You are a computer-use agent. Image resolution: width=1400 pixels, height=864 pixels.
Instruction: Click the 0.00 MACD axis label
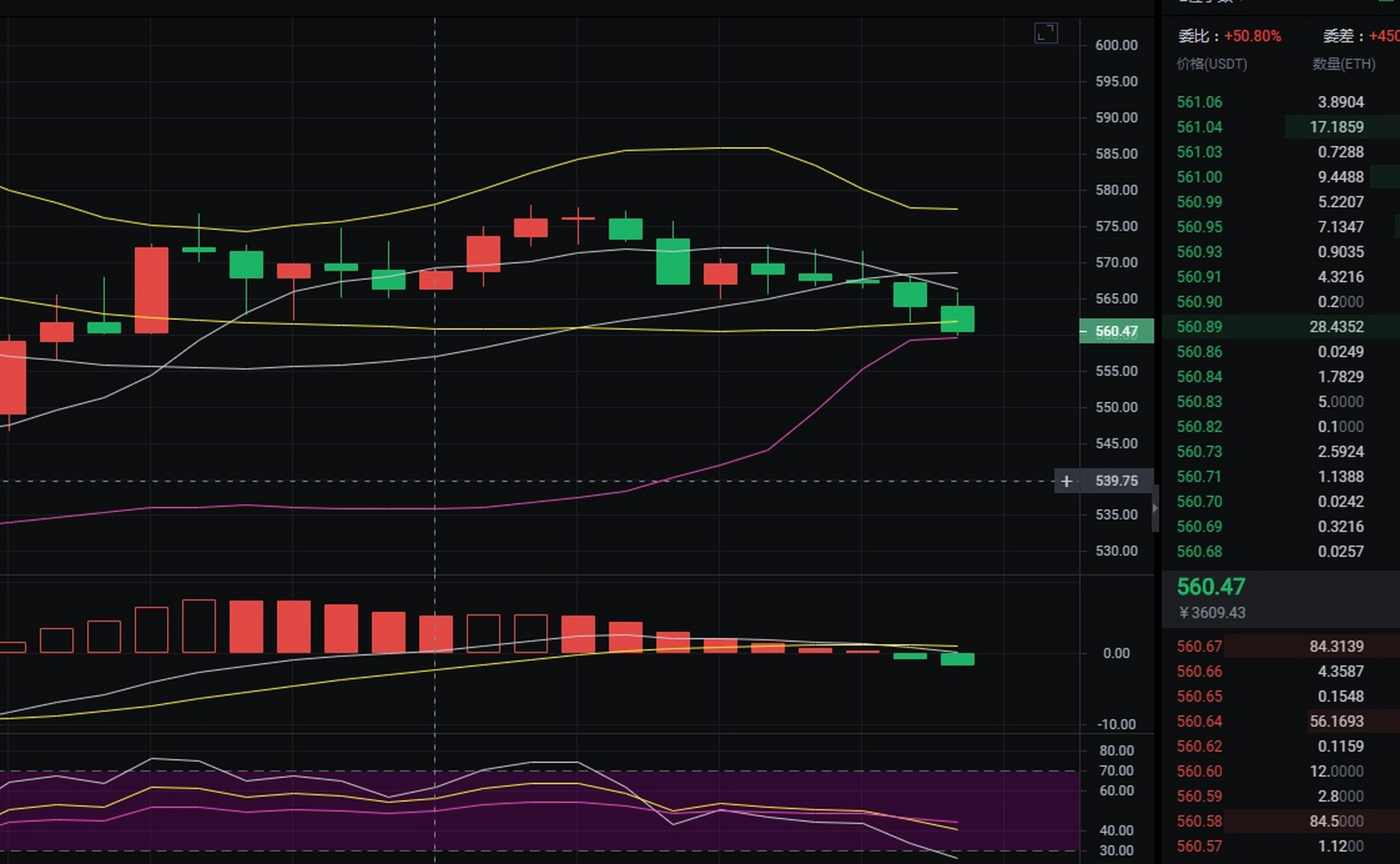(x=1117, y=653)
